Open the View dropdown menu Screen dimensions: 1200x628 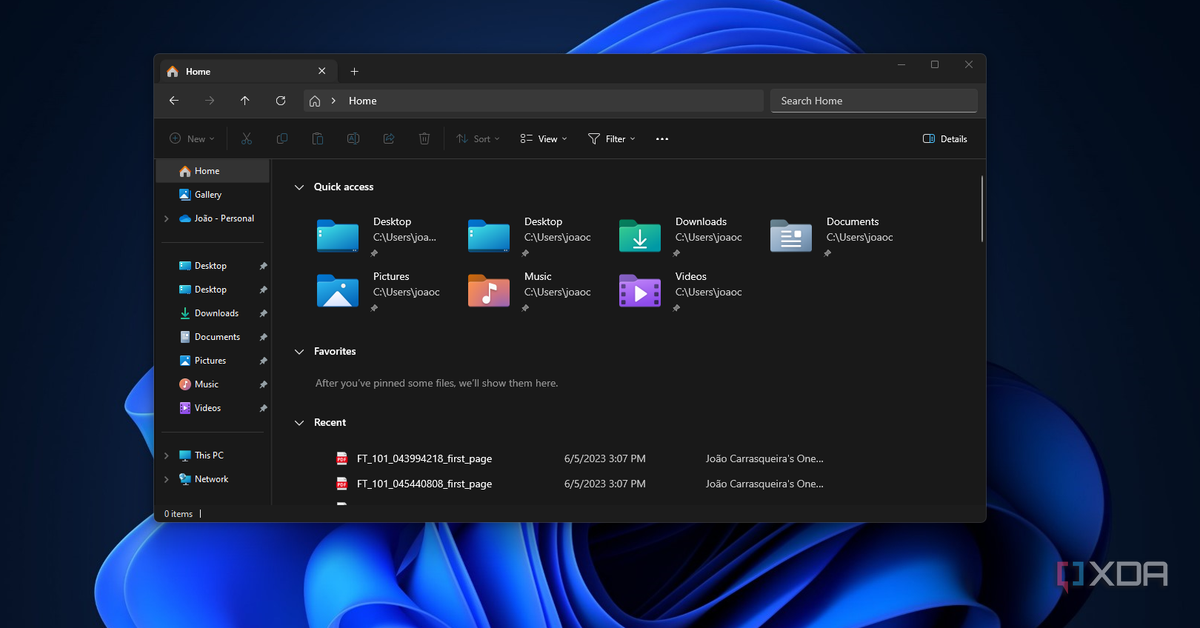(x=544, y=139)
